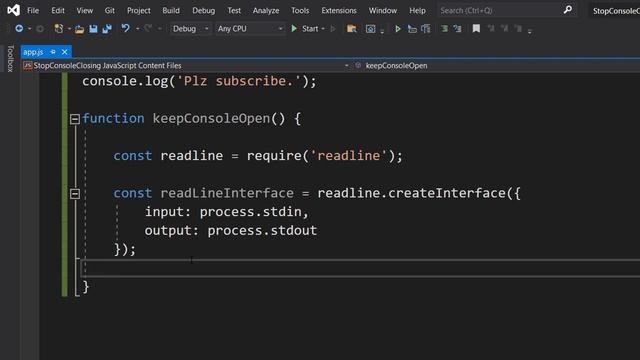The image size is (640, 360).
Task: Open the Test menu
Action: point(234,11)
